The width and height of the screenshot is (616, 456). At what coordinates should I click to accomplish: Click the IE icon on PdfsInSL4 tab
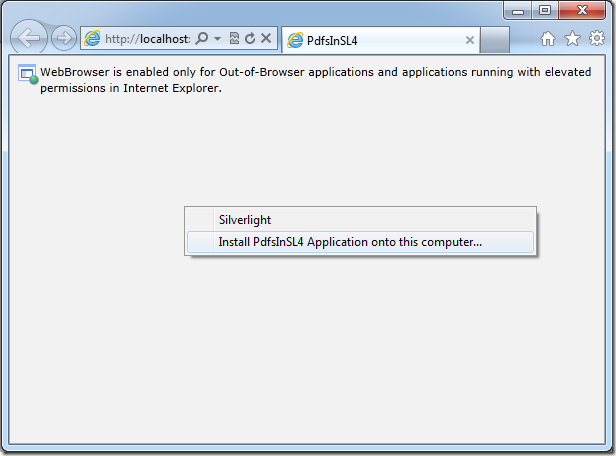tap(295, 40)
